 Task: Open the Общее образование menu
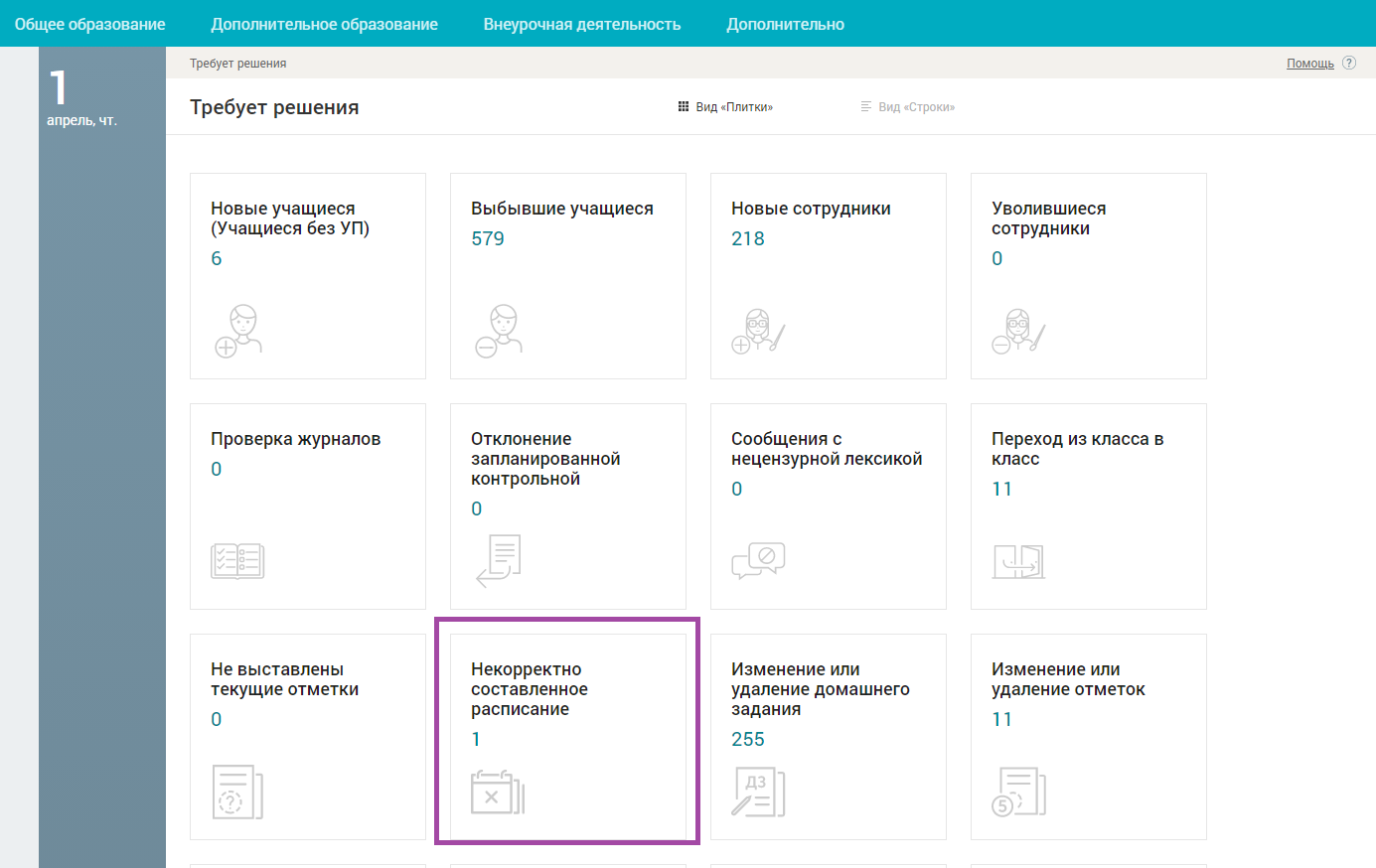point(90,24)
